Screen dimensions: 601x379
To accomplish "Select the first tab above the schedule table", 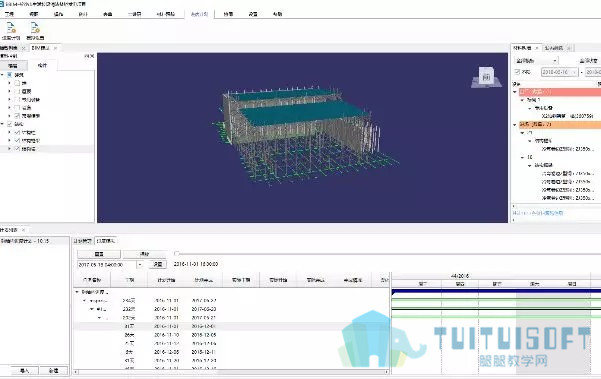I will pyautogui.click(x=82, y=241).
